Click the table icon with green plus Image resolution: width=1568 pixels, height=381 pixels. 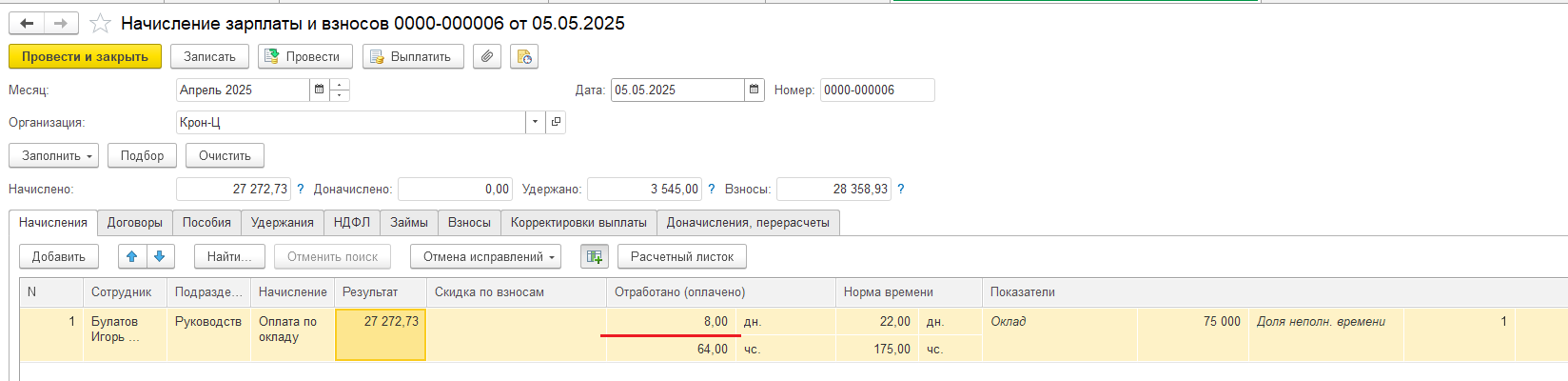595,256
